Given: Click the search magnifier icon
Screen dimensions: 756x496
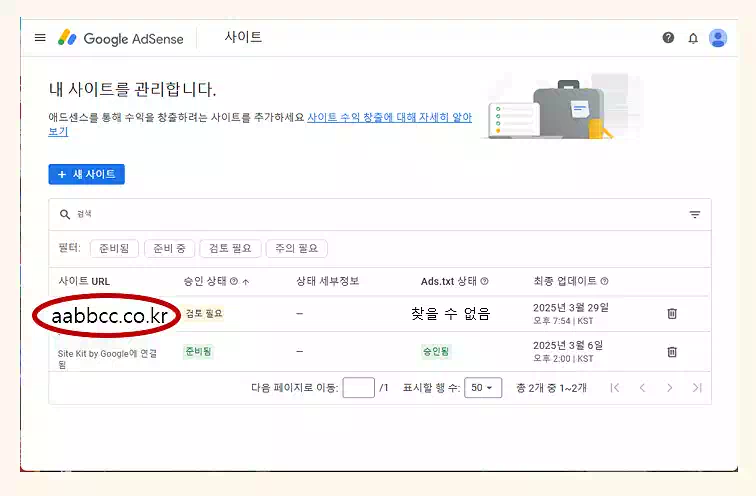Looking at the screenshot, I should click(x=65, y=214).
